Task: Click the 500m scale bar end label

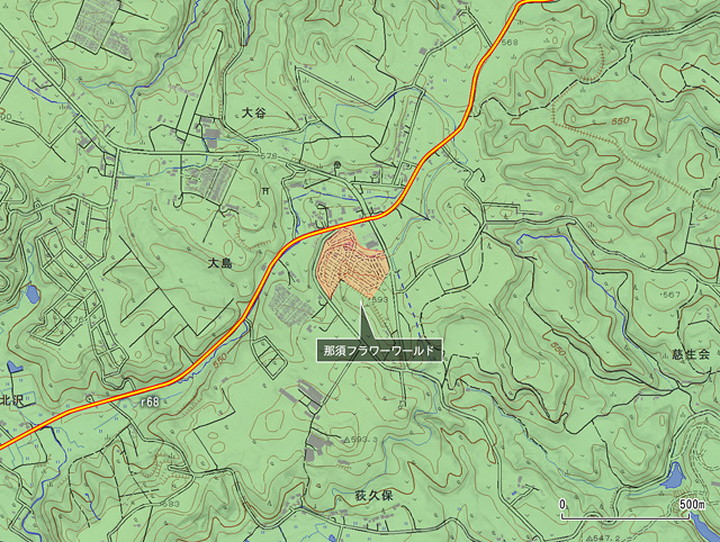Action: (692, 504)
